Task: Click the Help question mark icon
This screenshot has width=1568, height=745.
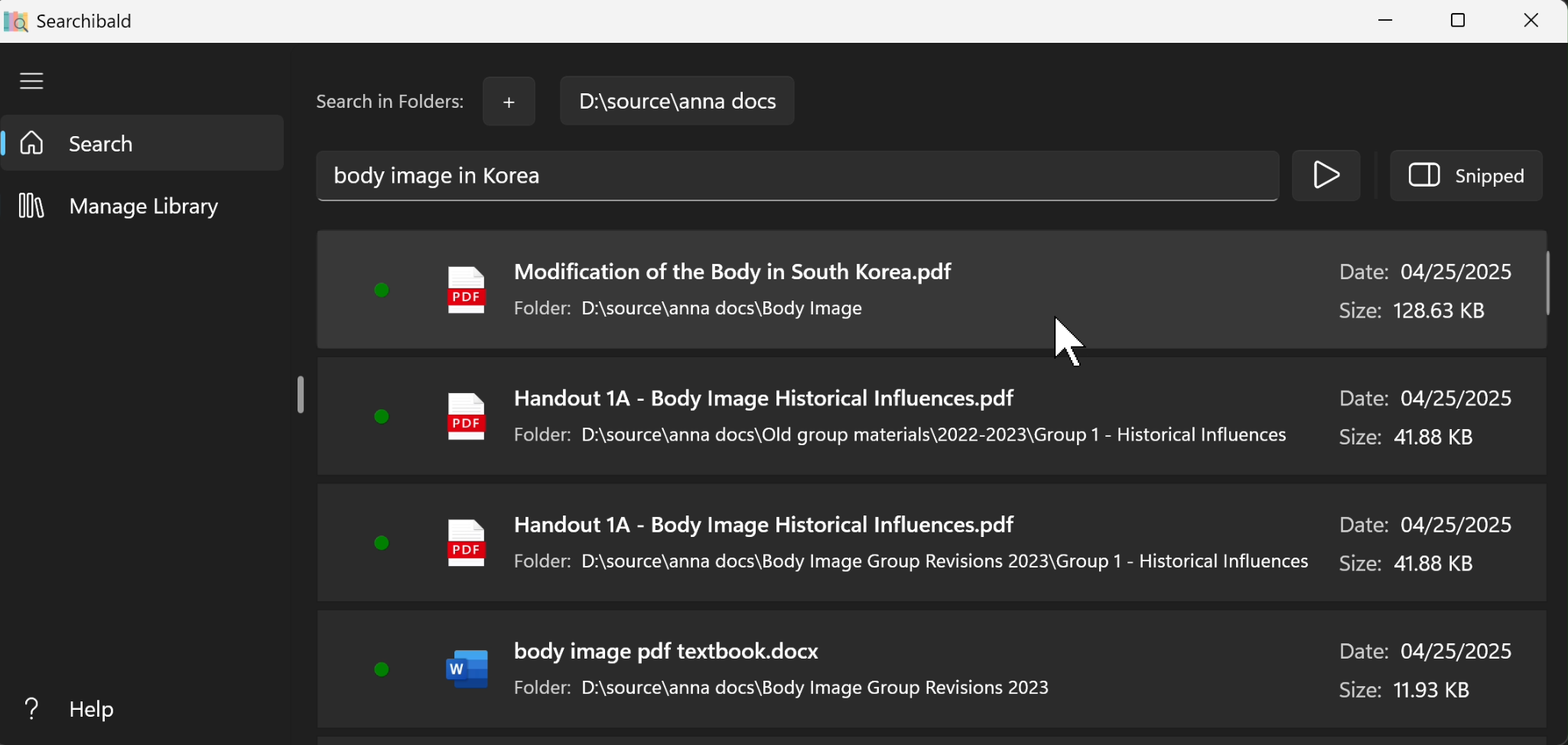Action: (31, 709)
